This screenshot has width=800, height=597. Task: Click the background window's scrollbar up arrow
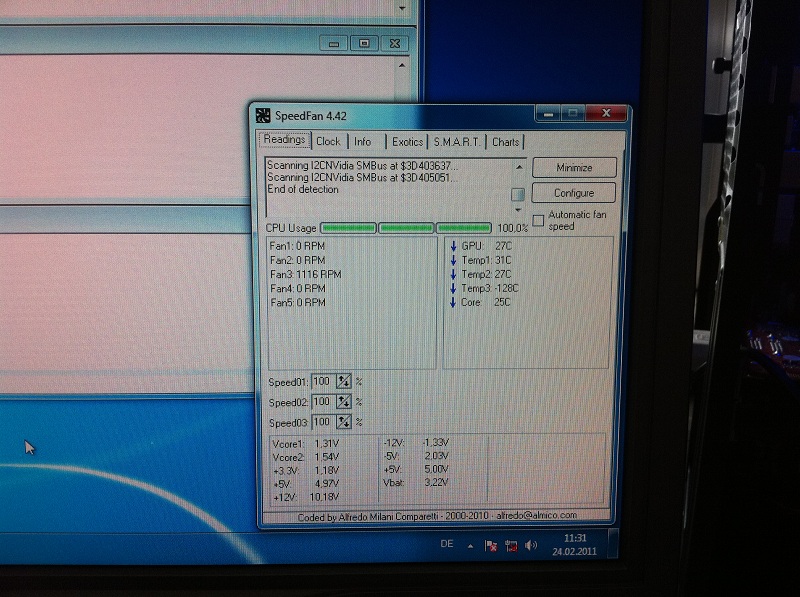pyautogui.click(x=402, y=65)
